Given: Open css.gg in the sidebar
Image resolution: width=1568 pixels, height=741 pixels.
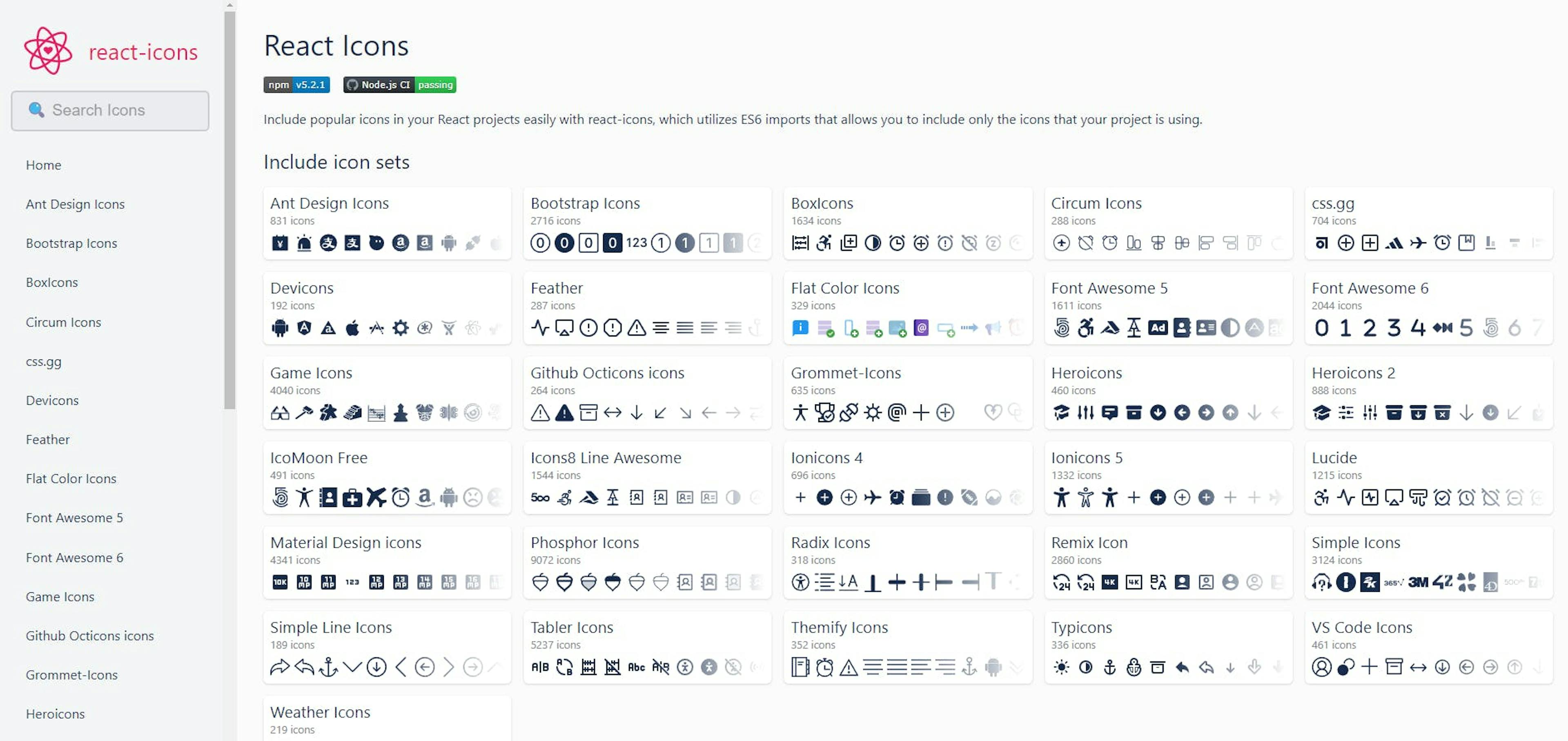Looking at the screenshot, I should 43,362.
